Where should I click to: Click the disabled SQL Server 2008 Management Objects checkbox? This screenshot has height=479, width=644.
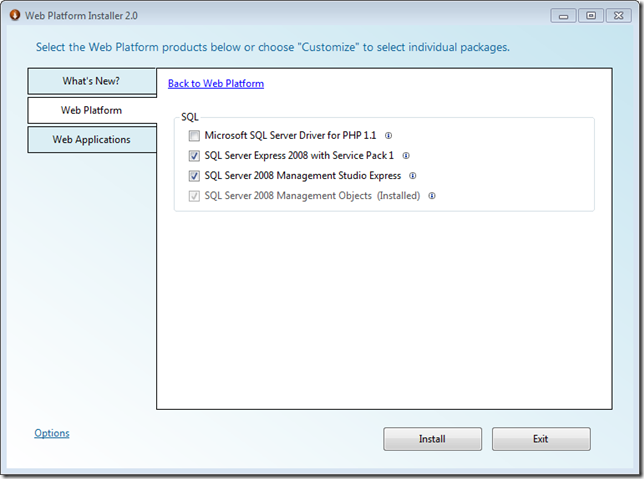coord(194,196)
